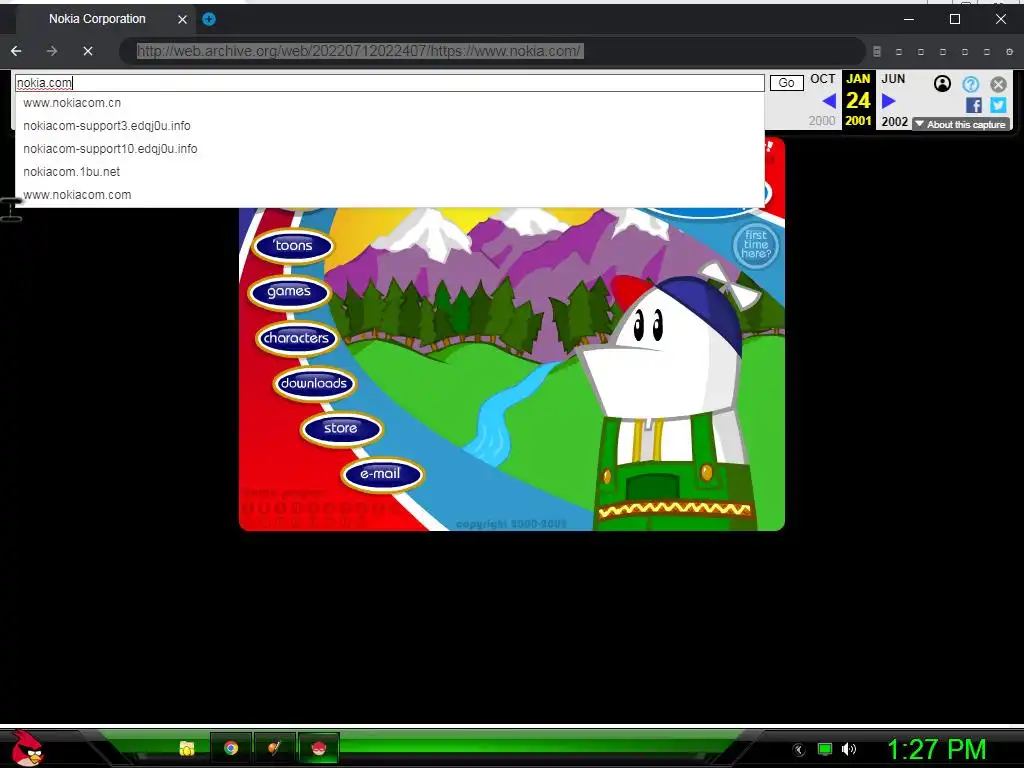Jump to the OCT 2000 capture
Screen dimensions: 1024x768
coord(822,99)
